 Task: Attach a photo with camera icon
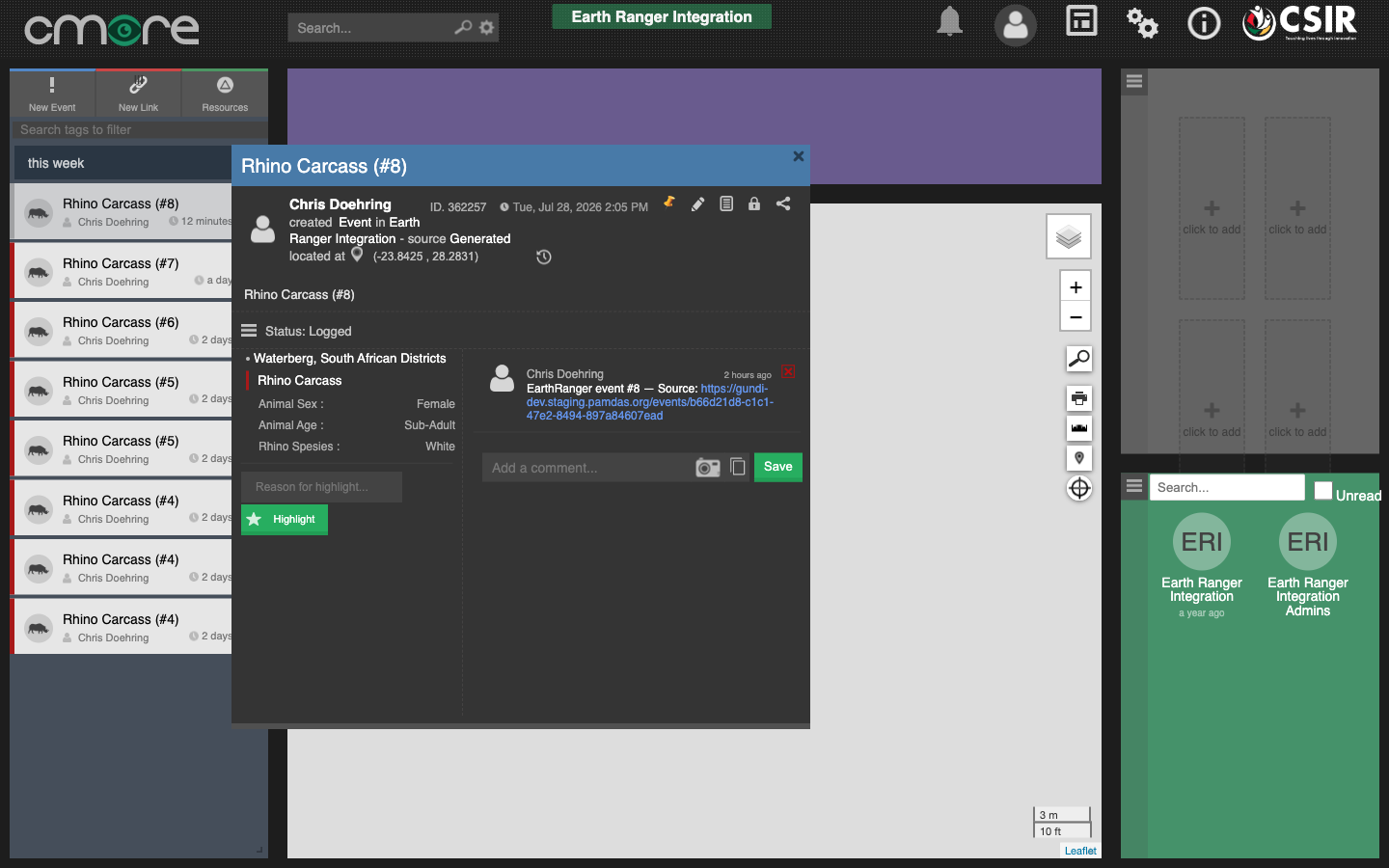(708, 468)
